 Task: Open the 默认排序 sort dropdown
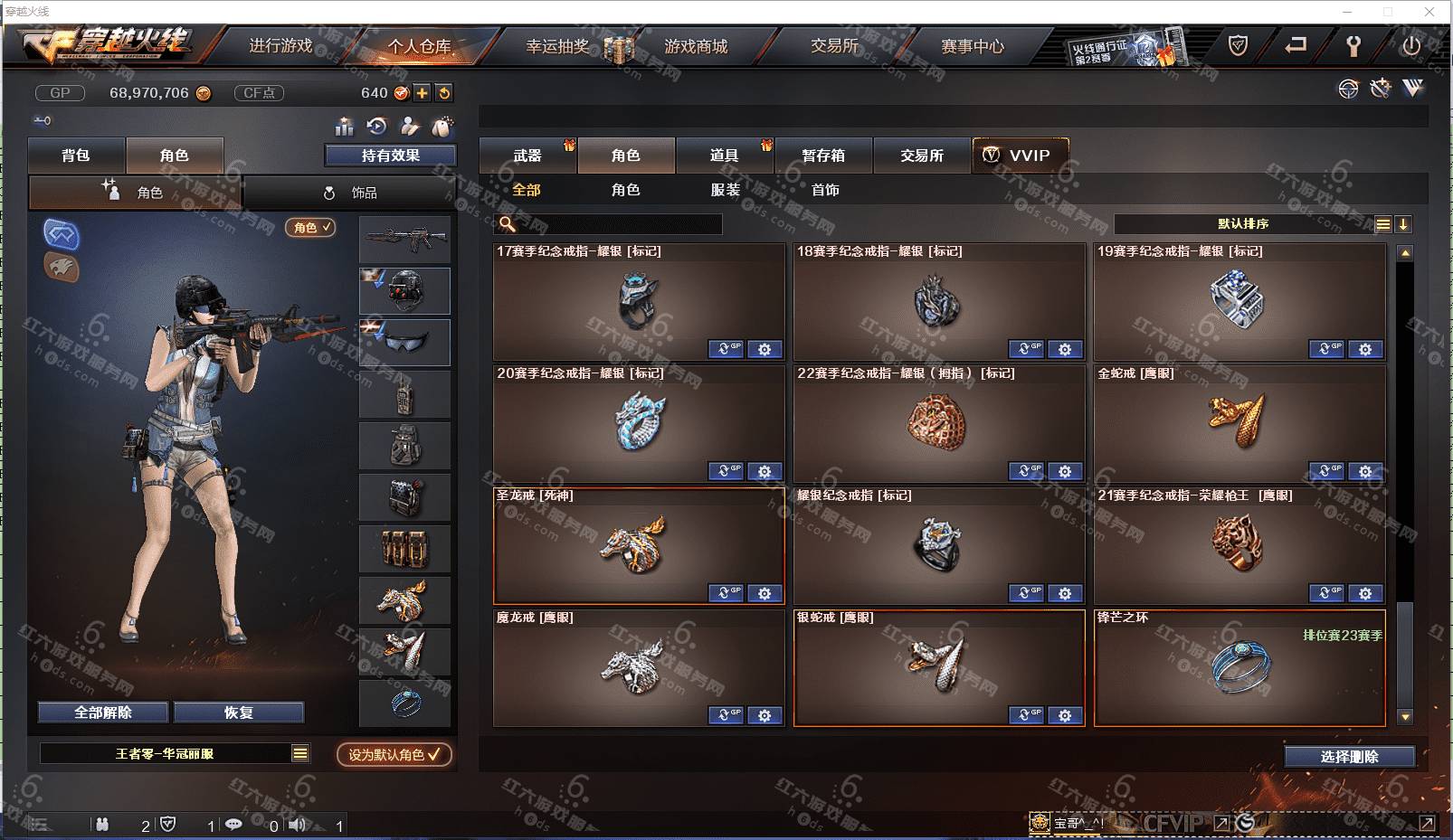click(1243, 224)
